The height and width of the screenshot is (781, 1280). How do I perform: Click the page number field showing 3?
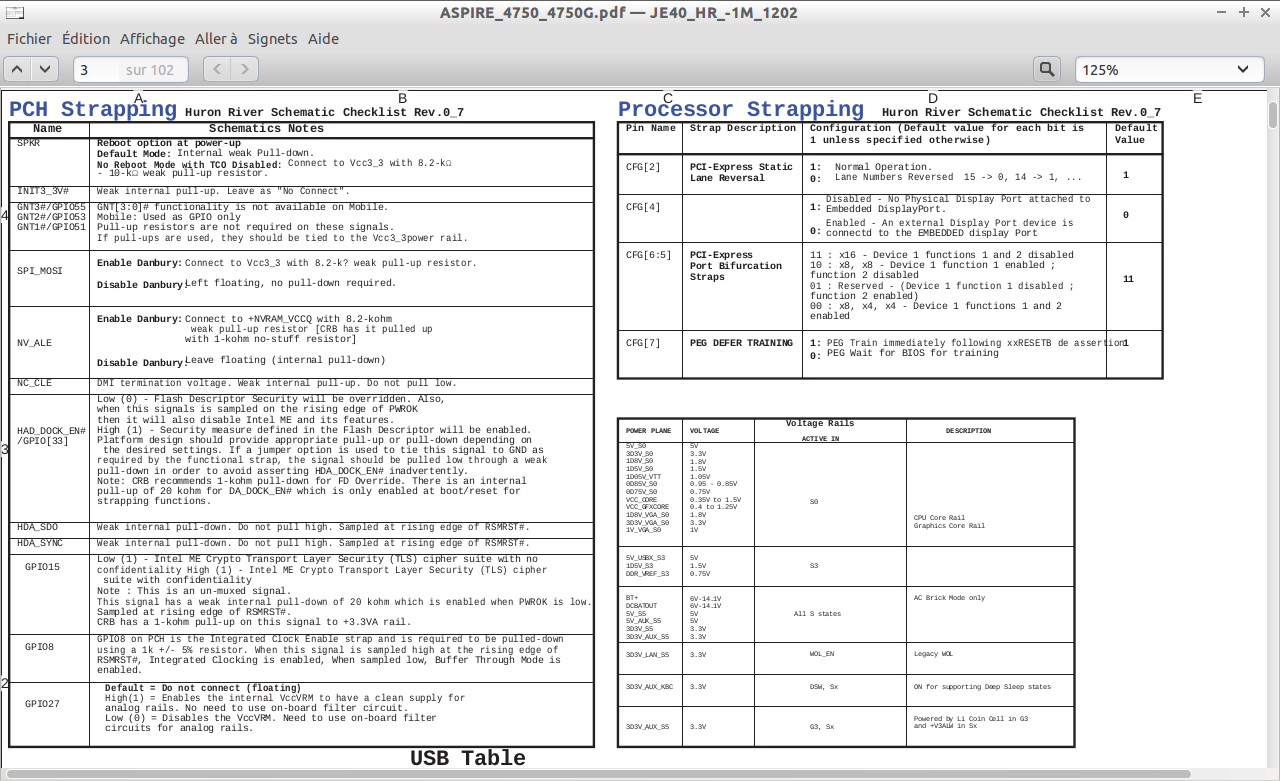98,69
